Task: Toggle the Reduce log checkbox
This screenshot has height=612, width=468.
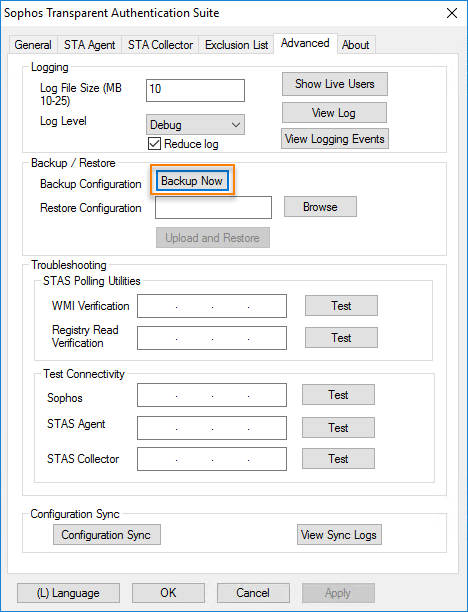Action: coord(155,144)
